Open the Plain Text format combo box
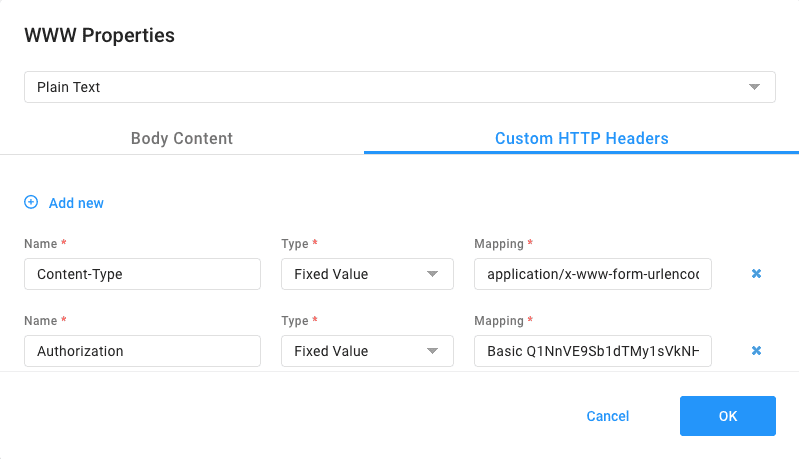The width and height of the screenshot is (799, 459). click(400, 87)
